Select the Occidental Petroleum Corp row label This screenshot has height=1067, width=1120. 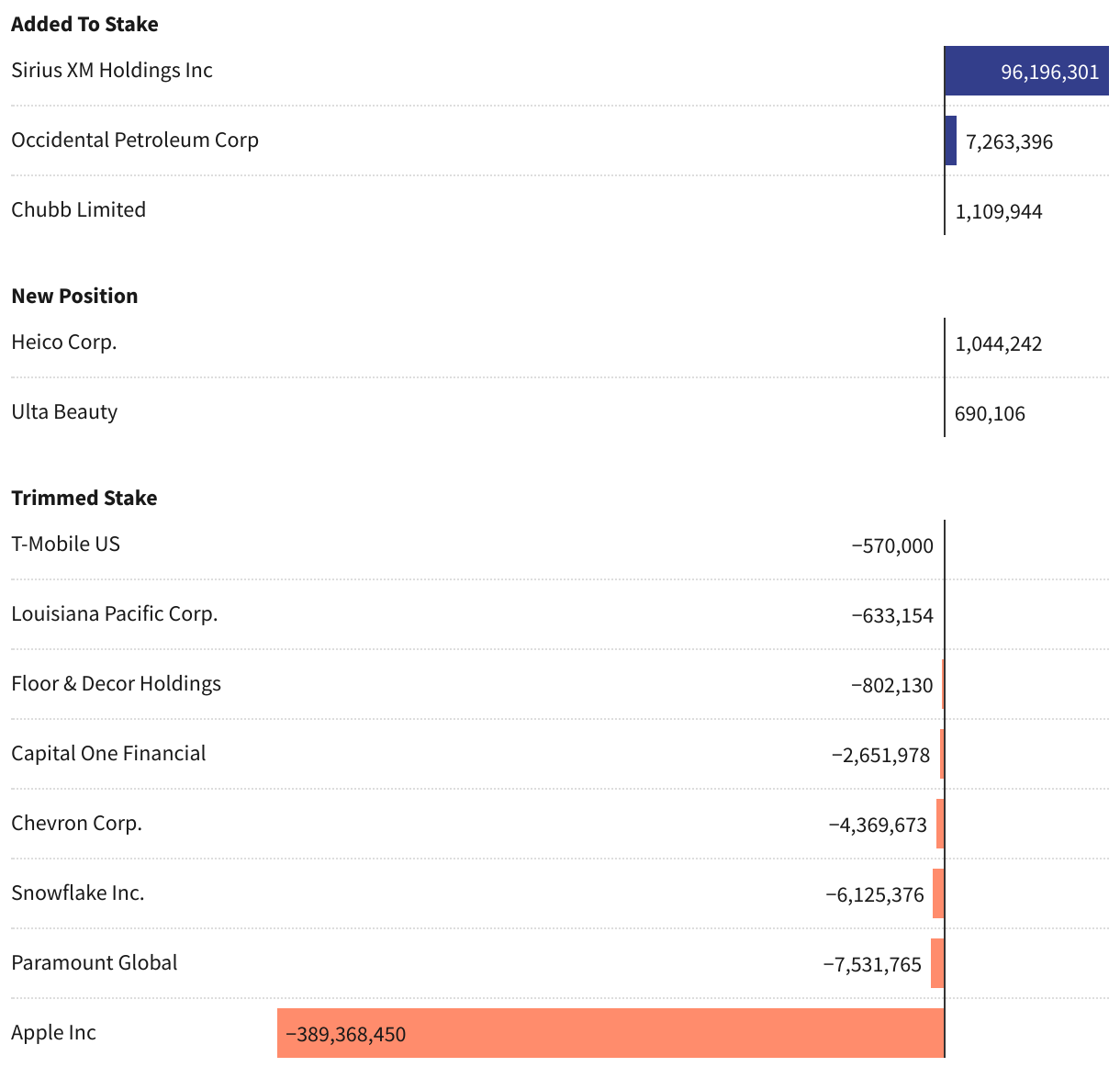point(135,140)
